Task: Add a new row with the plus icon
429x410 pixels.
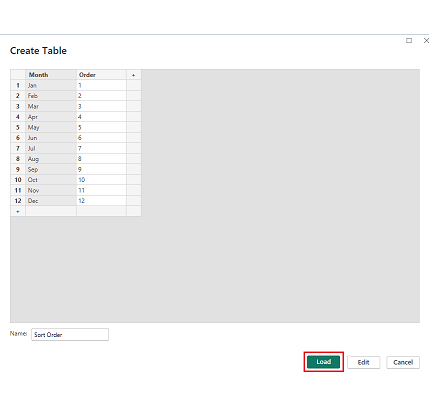Action: pyautogui.click(x=18, y=211)
